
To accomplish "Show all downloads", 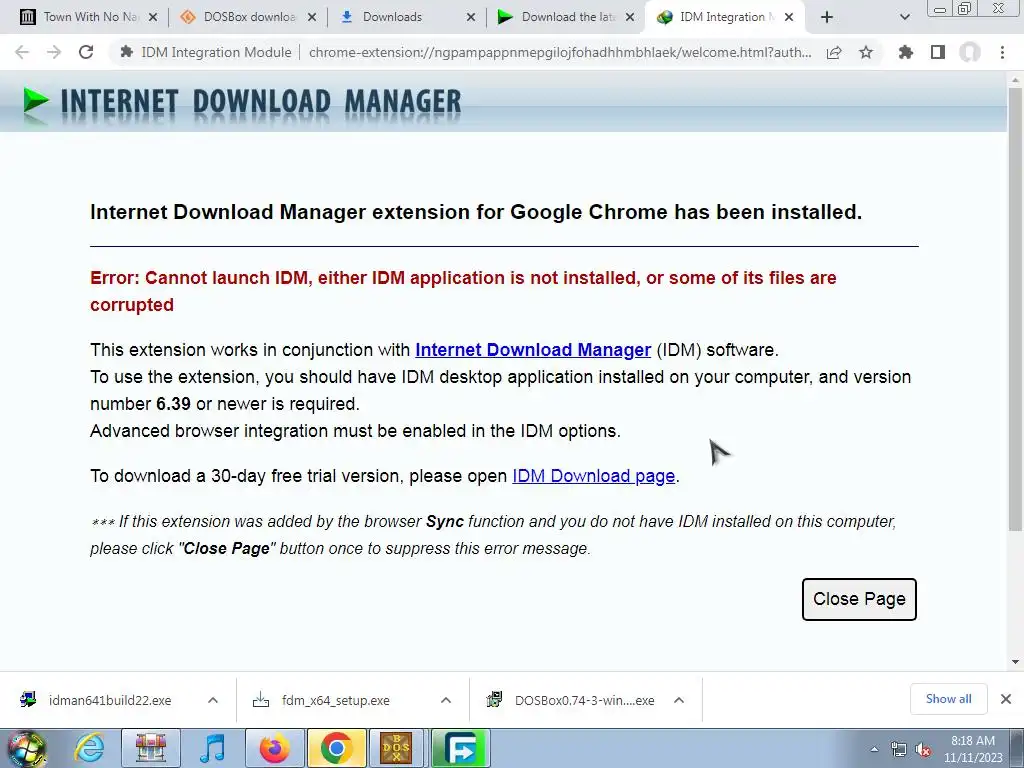I will click(x=948, y=699).
